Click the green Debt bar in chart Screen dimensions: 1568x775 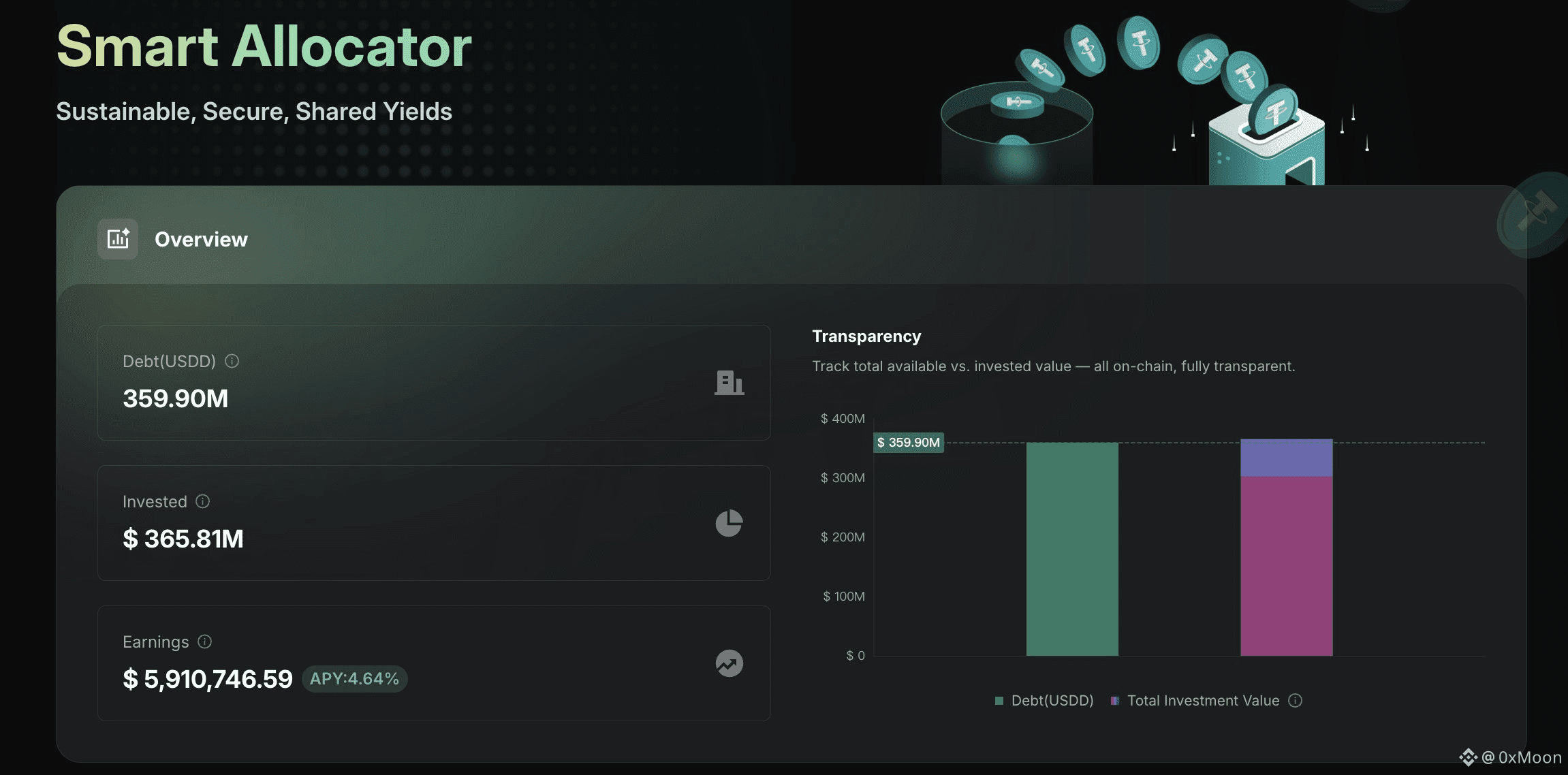(1072, 549)
